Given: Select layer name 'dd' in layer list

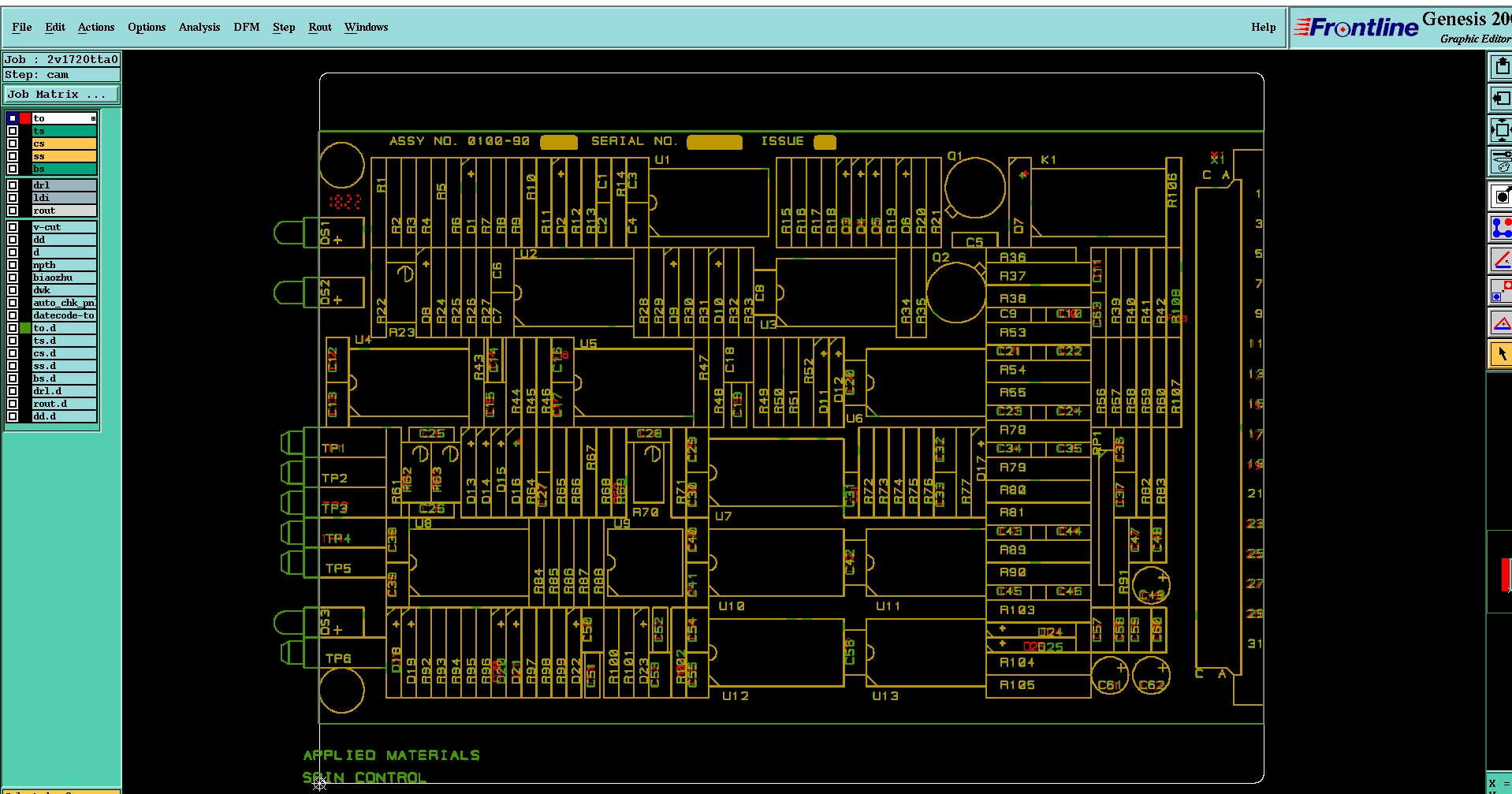Looking at the screenshot, I should (64, 240).
